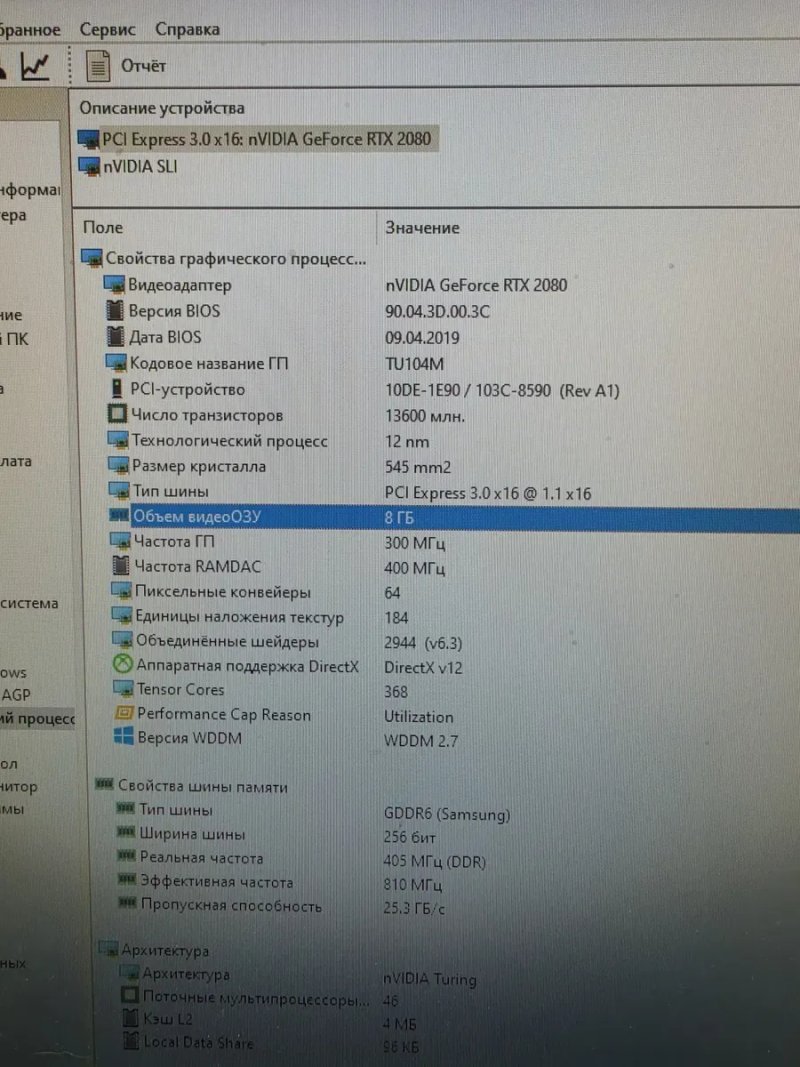Click the Частота ГП icon

(x=120, y=541)
